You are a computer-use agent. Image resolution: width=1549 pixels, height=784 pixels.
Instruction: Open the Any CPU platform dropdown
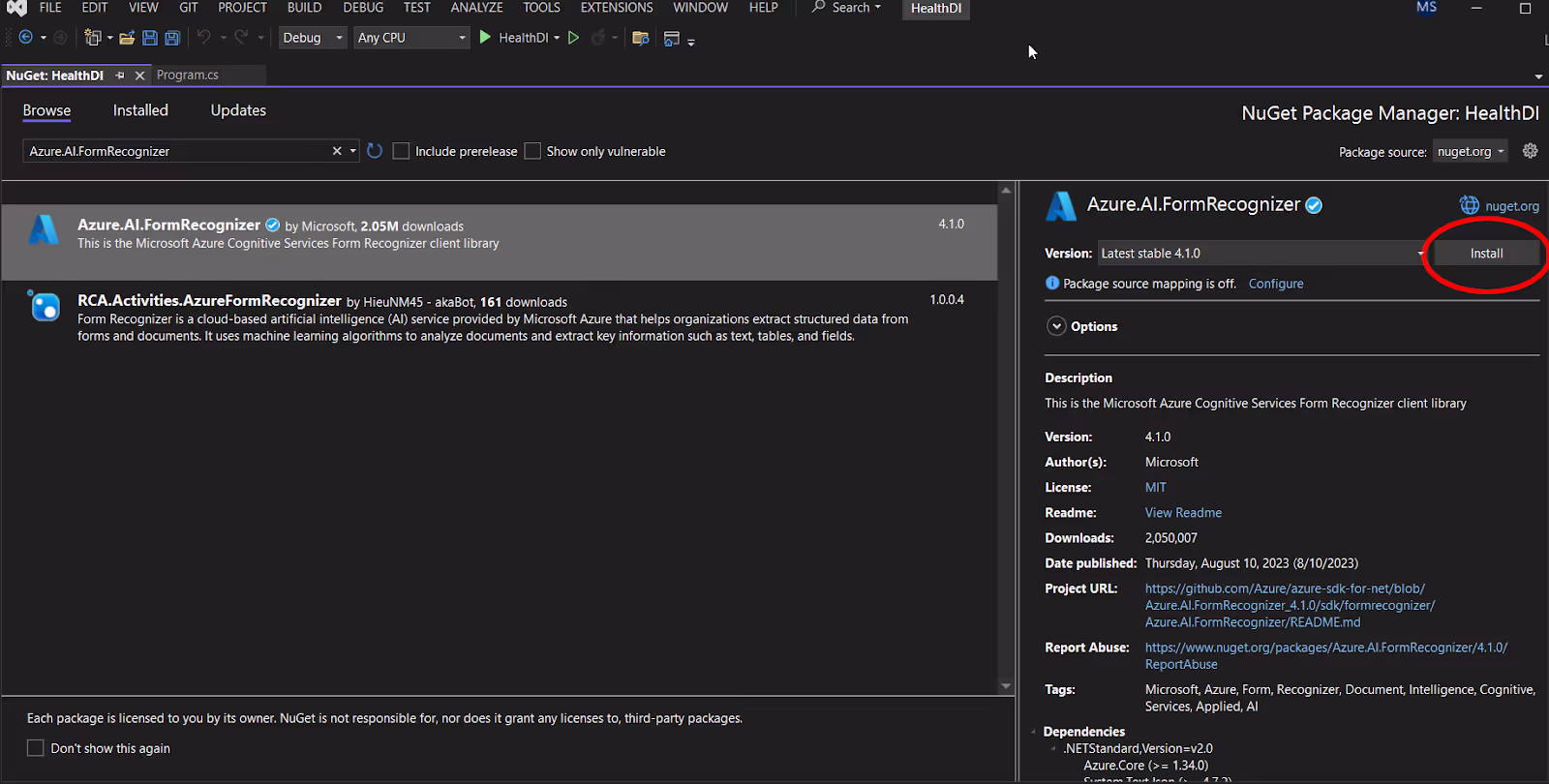point(411,38)
